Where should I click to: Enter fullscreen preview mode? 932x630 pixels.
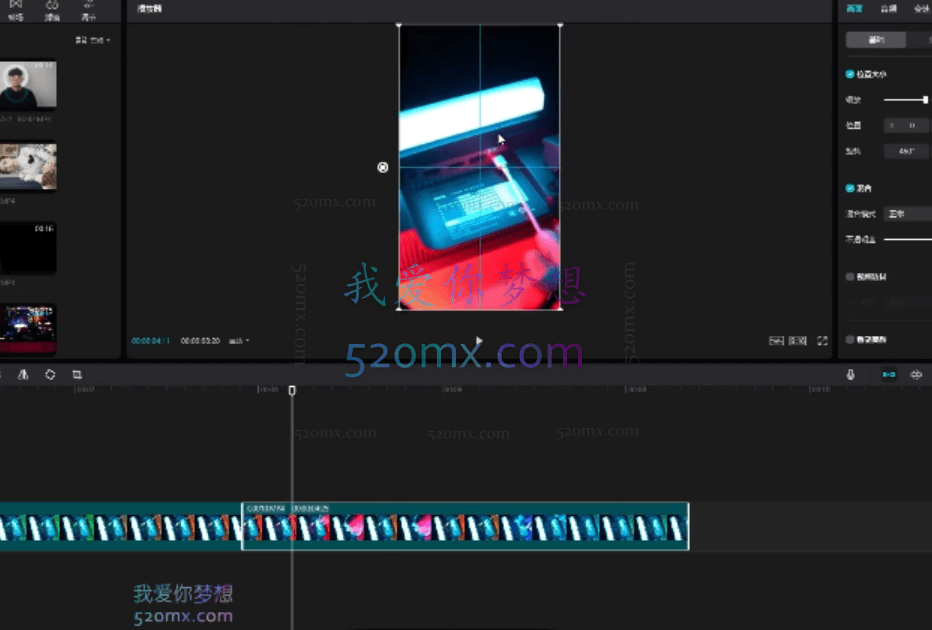pos(822,341)
